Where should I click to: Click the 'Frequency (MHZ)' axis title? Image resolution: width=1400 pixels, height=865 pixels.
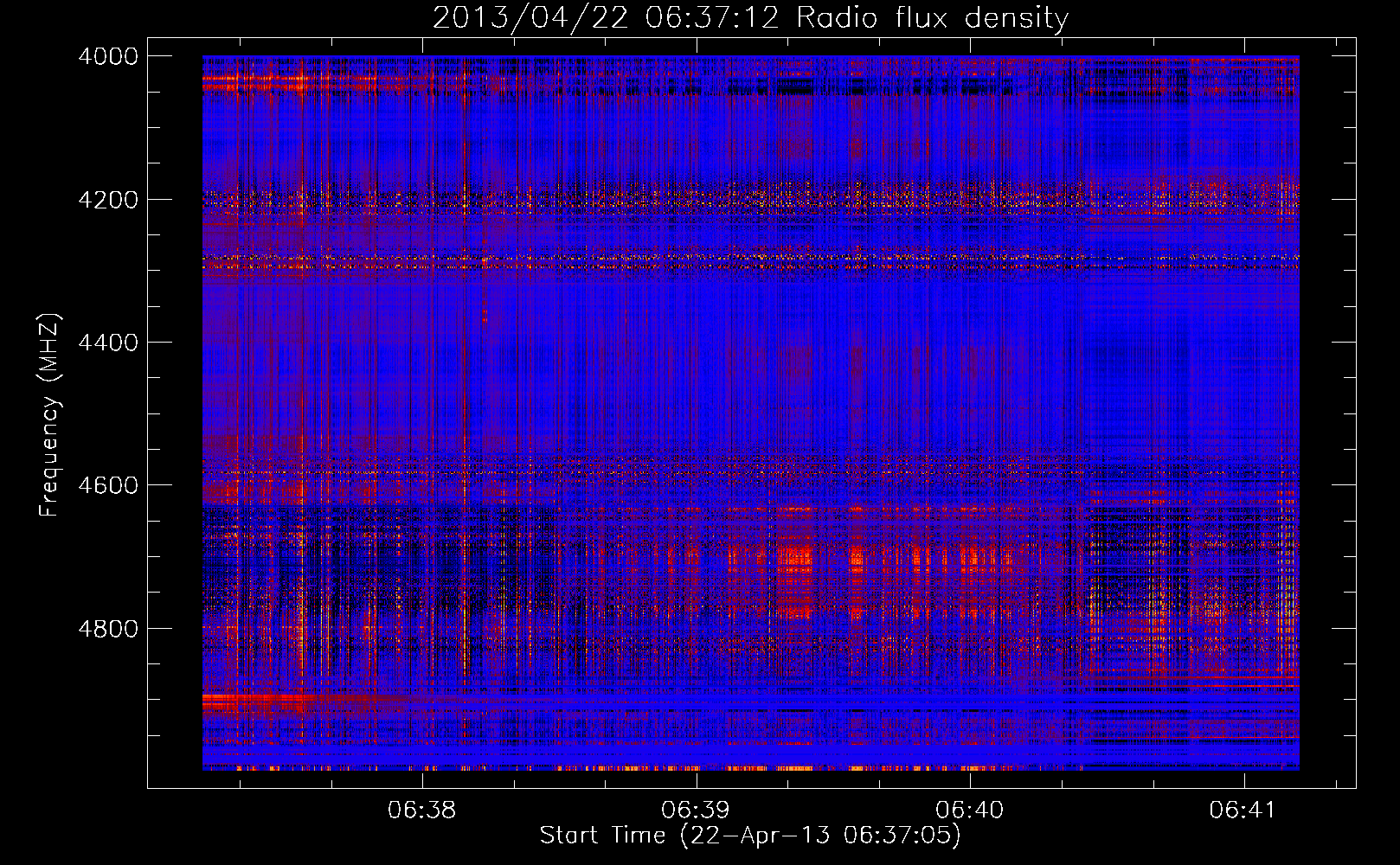point(51,415)
